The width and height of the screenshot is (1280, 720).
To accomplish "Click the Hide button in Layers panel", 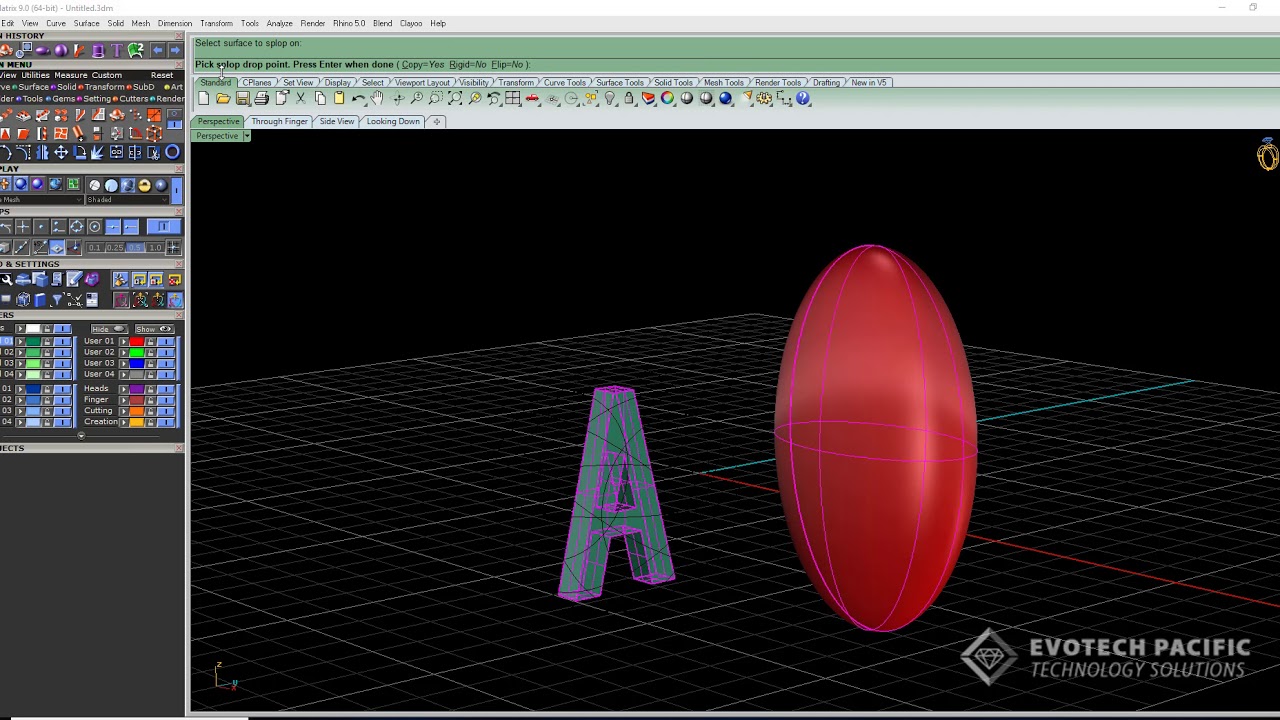I will click(108, 329).
